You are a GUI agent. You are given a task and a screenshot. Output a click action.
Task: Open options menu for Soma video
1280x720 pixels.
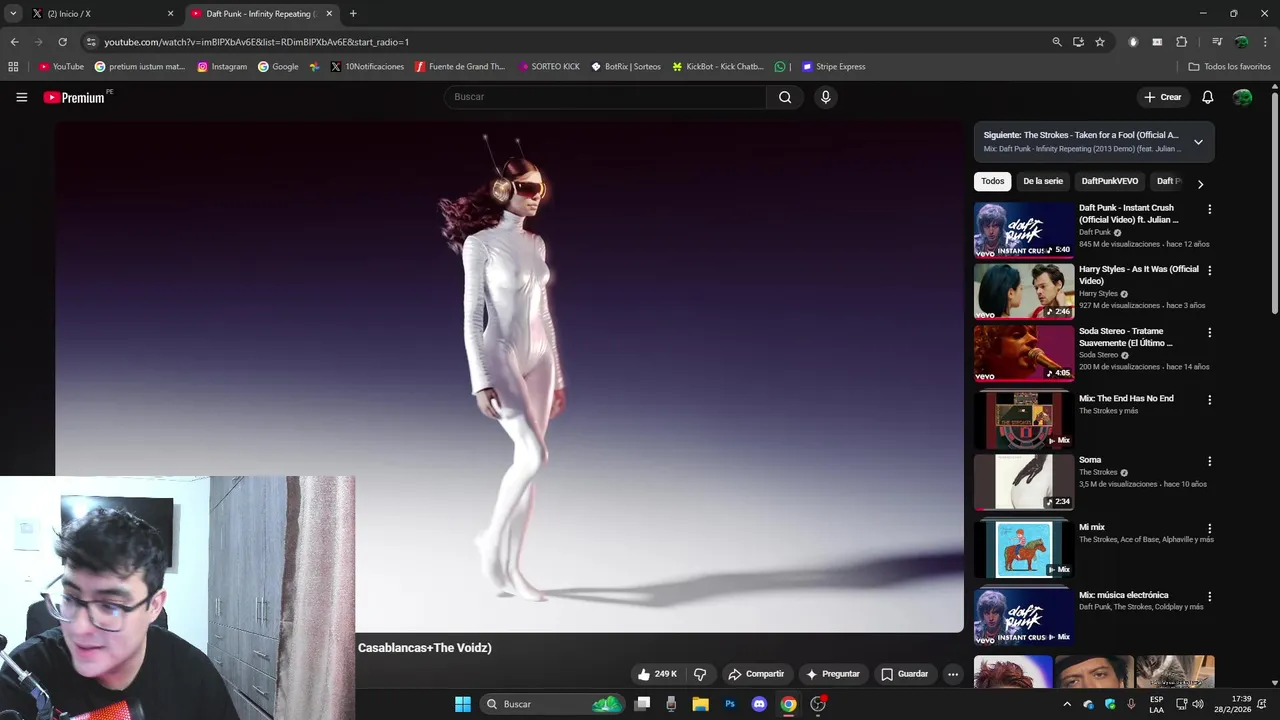[1209, 462]
